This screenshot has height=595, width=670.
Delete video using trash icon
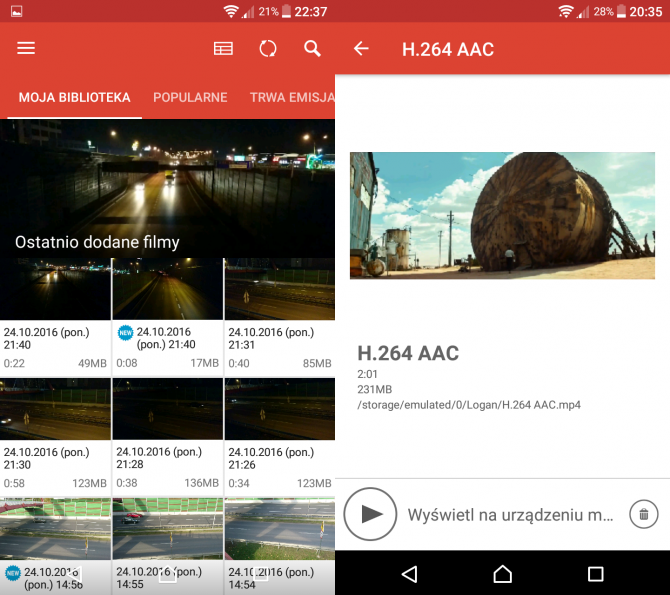[x=644, y=514]
